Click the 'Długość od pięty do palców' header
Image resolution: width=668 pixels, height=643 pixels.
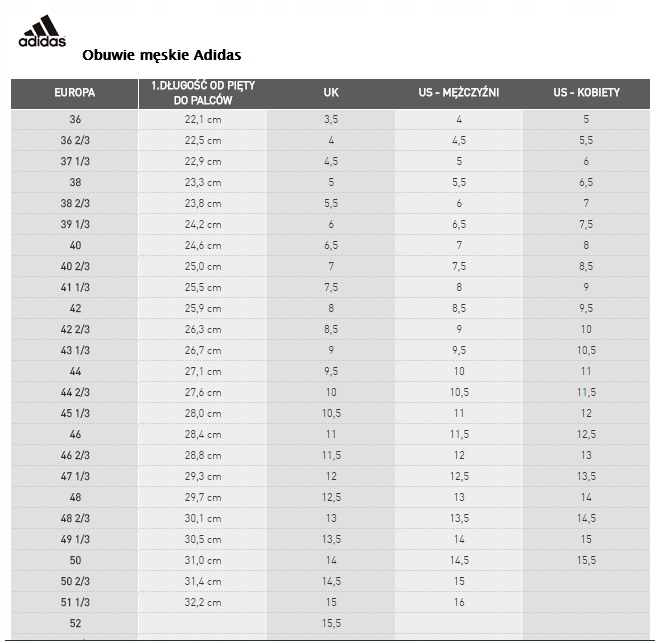202,93
